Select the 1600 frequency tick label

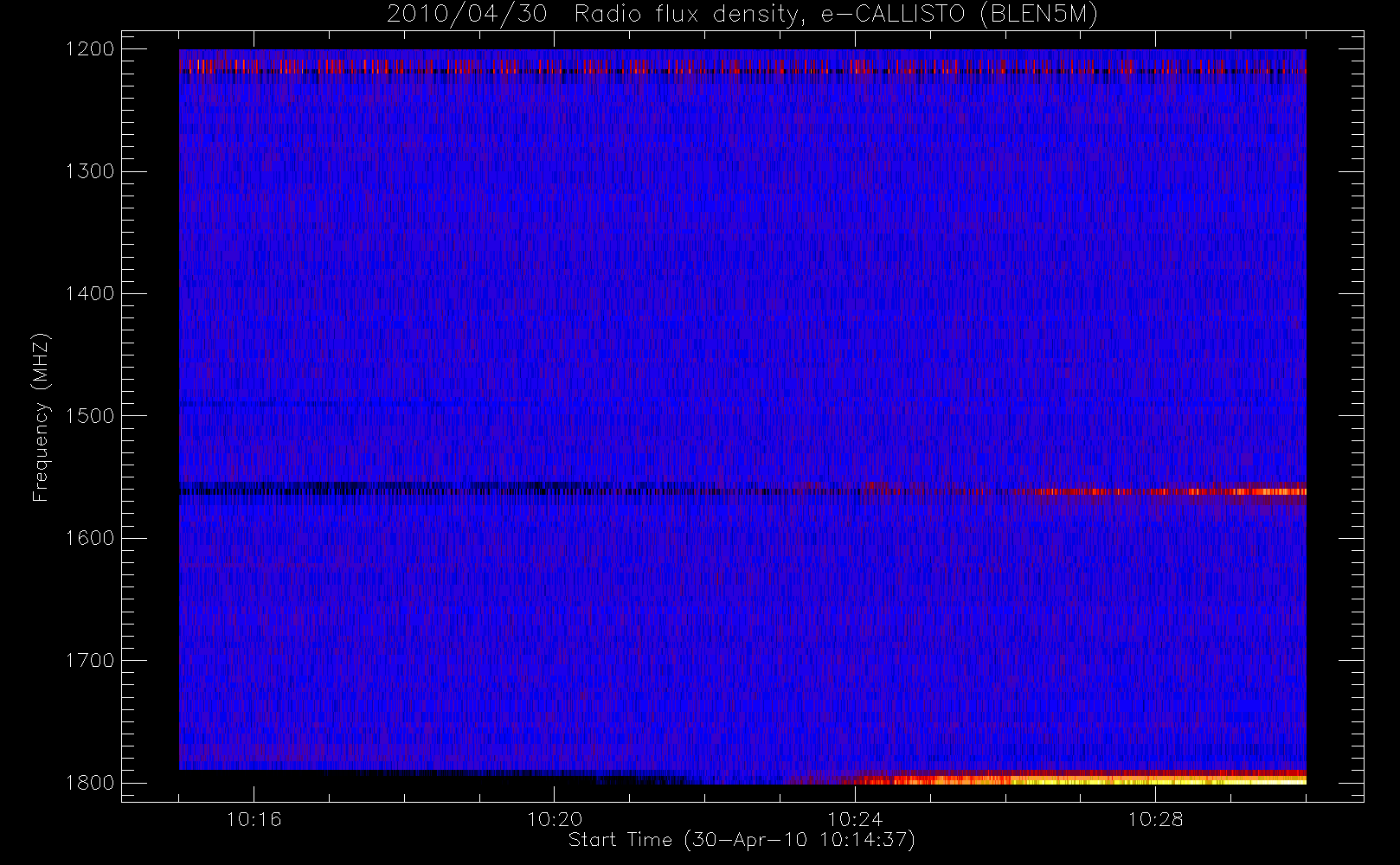click(x=90, y=538)
